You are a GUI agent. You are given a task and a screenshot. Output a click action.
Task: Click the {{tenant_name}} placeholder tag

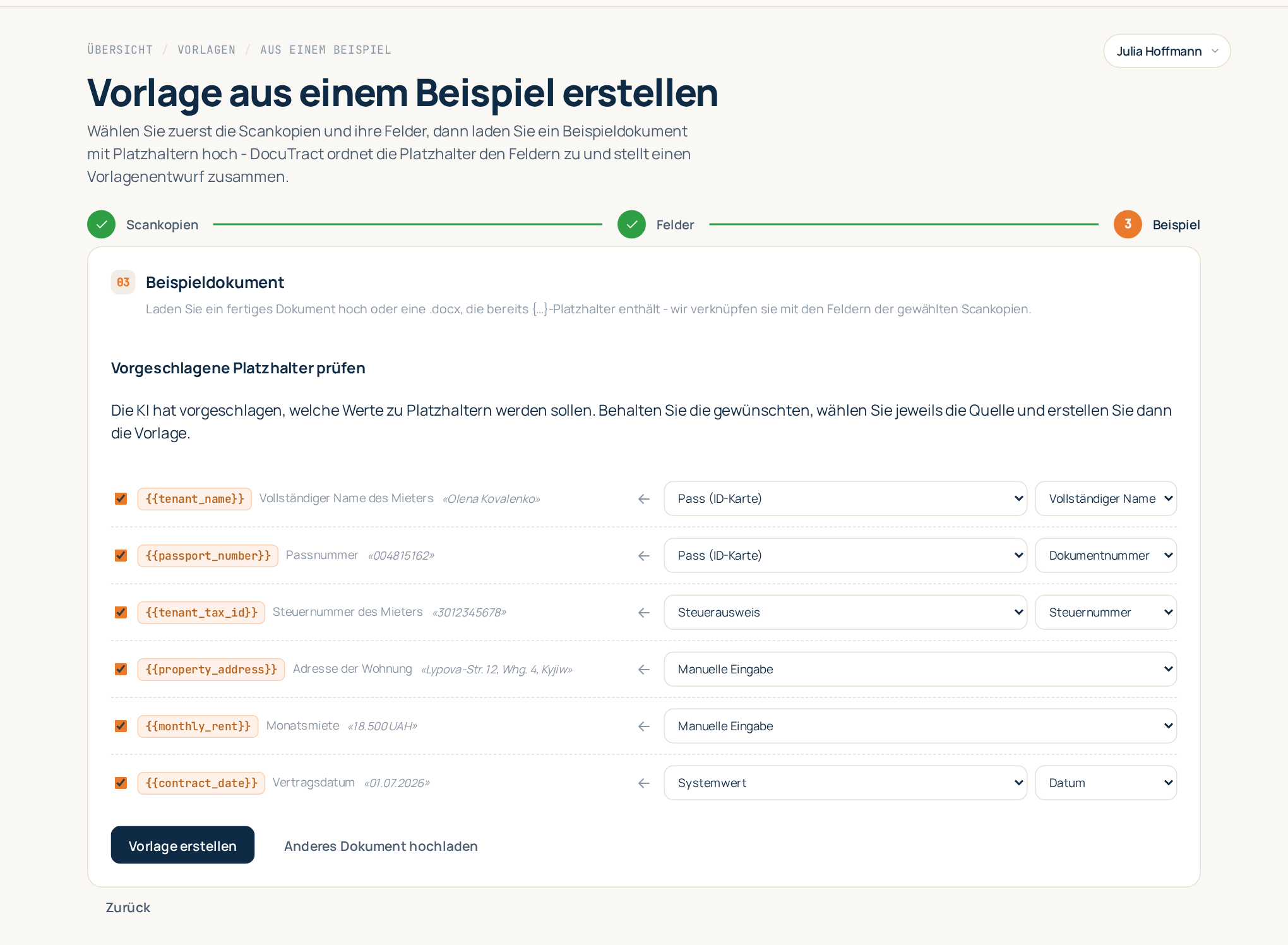[194, 499]
